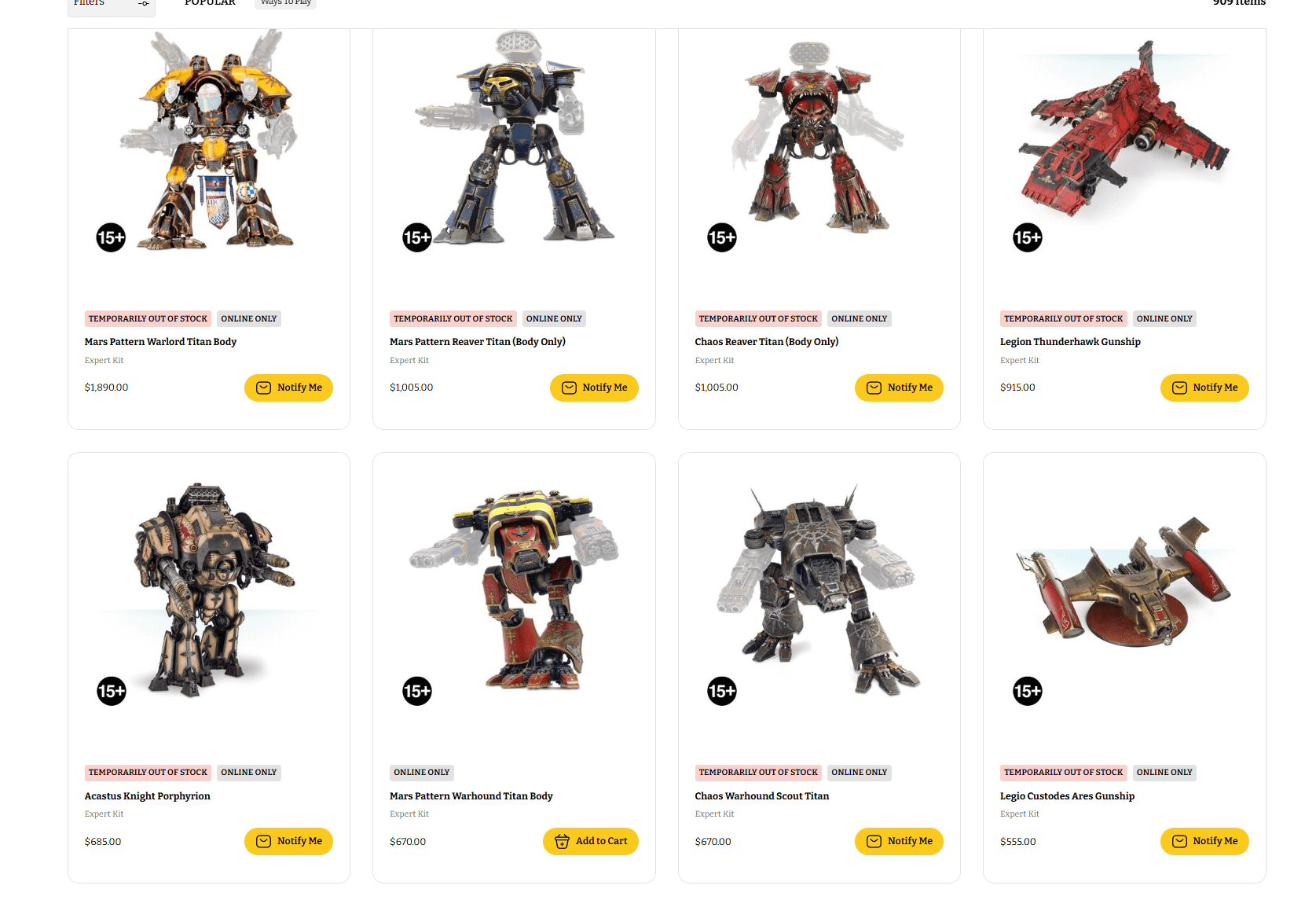1316x900 pixels.
Task: Click 15+ age badge on Acastus Knight Porphyrion
Action: [112, 691]
